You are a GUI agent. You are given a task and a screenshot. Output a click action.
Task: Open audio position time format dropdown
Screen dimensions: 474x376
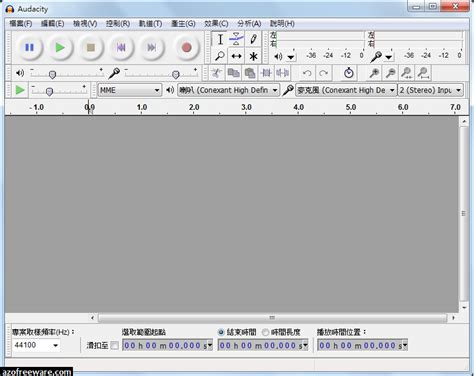pyautogui.click(x=405, y=345)
